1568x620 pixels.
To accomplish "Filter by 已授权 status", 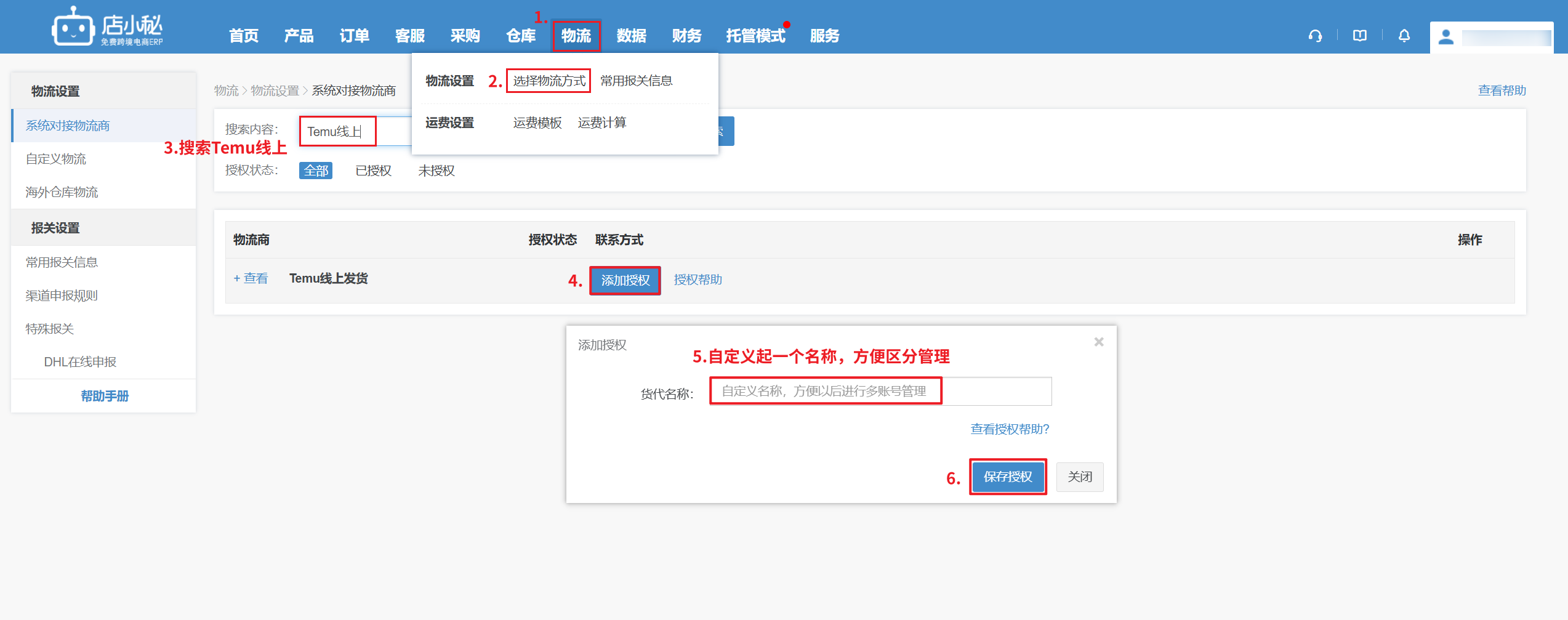I will pos(373,171).
